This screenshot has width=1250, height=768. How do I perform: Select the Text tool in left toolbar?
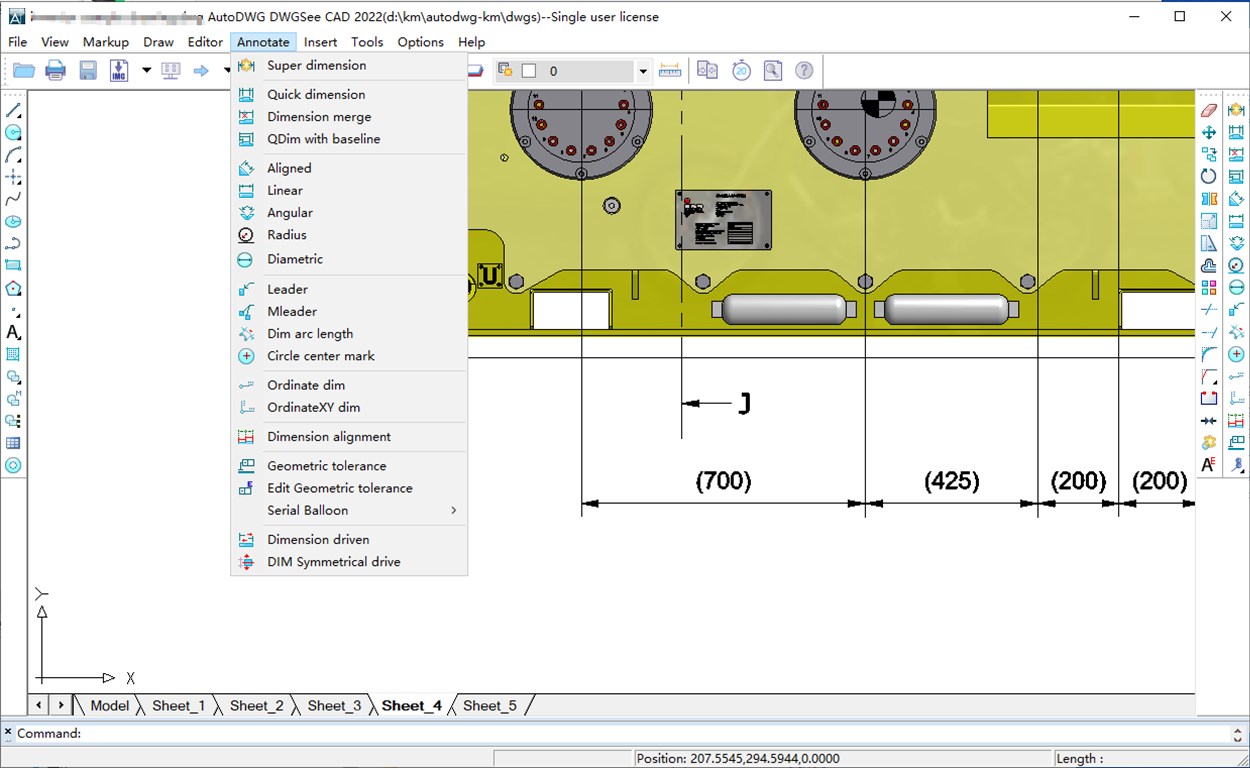[x=14, y=332]
